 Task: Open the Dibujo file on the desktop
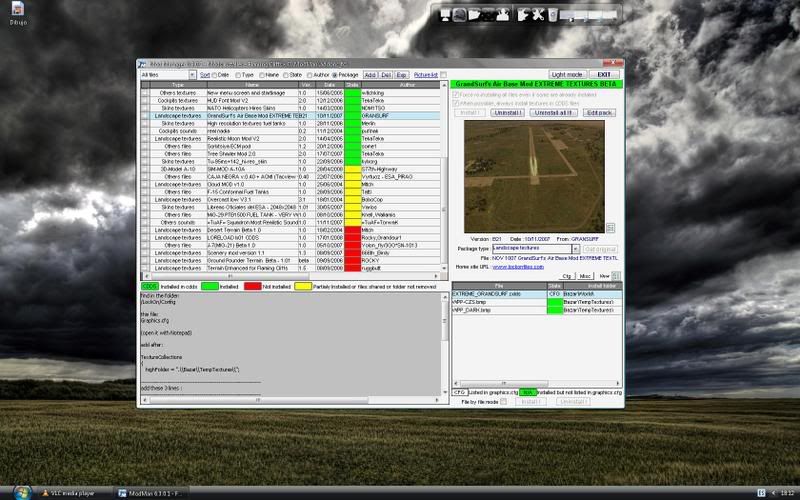coord(18,13)
